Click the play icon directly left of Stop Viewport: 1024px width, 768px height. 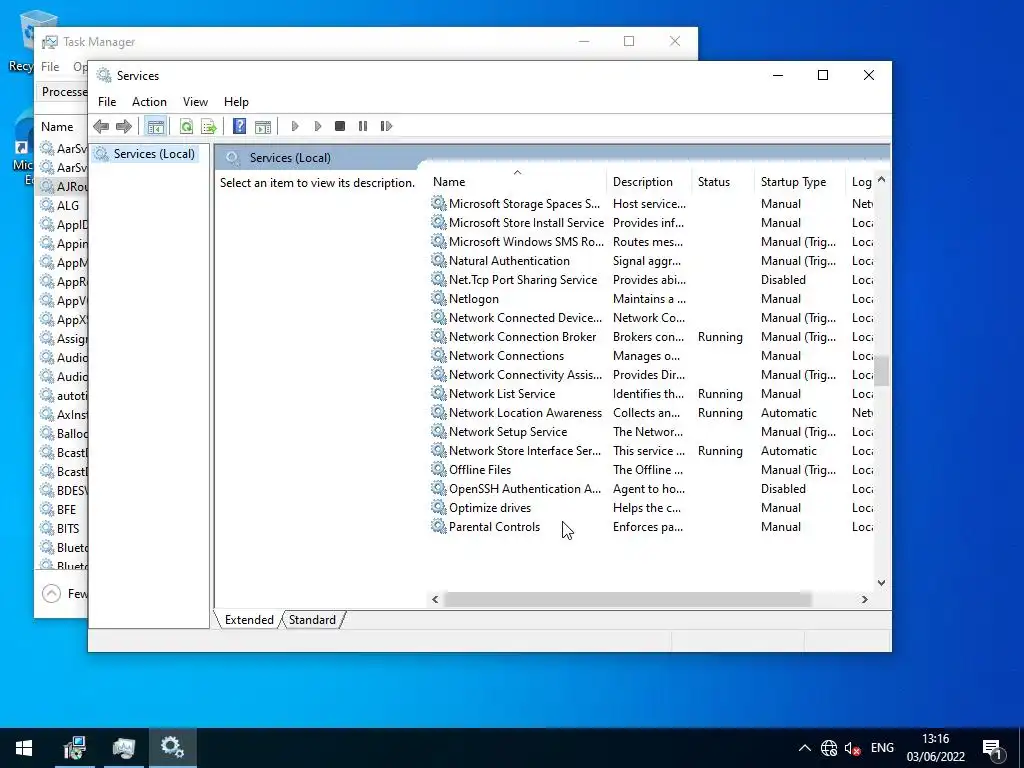(317, 126)
